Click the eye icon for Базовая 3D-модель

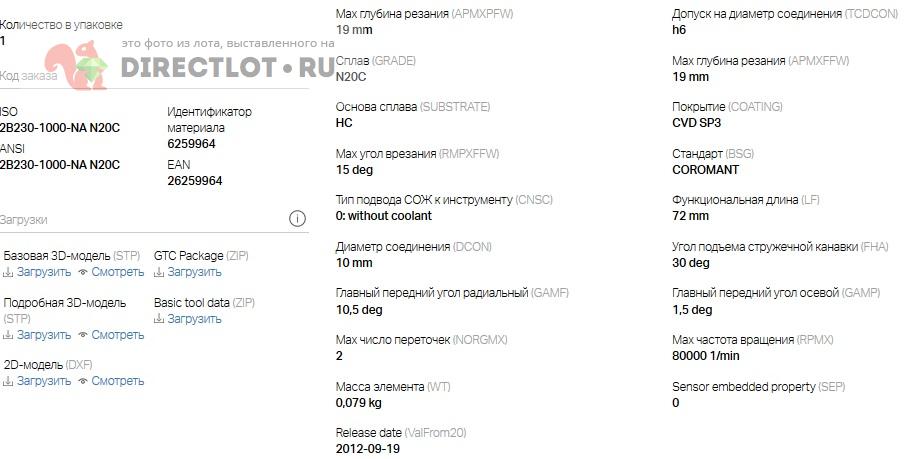pos(83,272)
